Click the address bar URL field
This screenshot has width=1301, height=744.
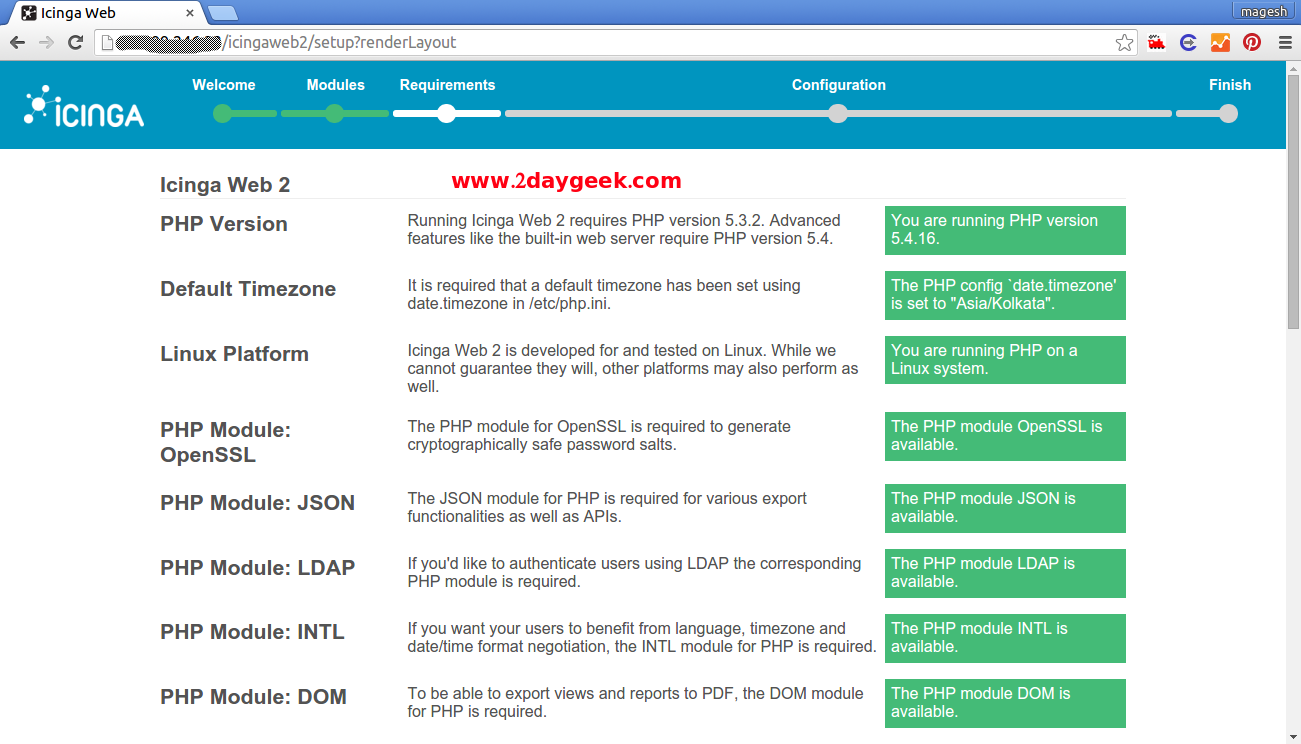[x=615, y=43]
